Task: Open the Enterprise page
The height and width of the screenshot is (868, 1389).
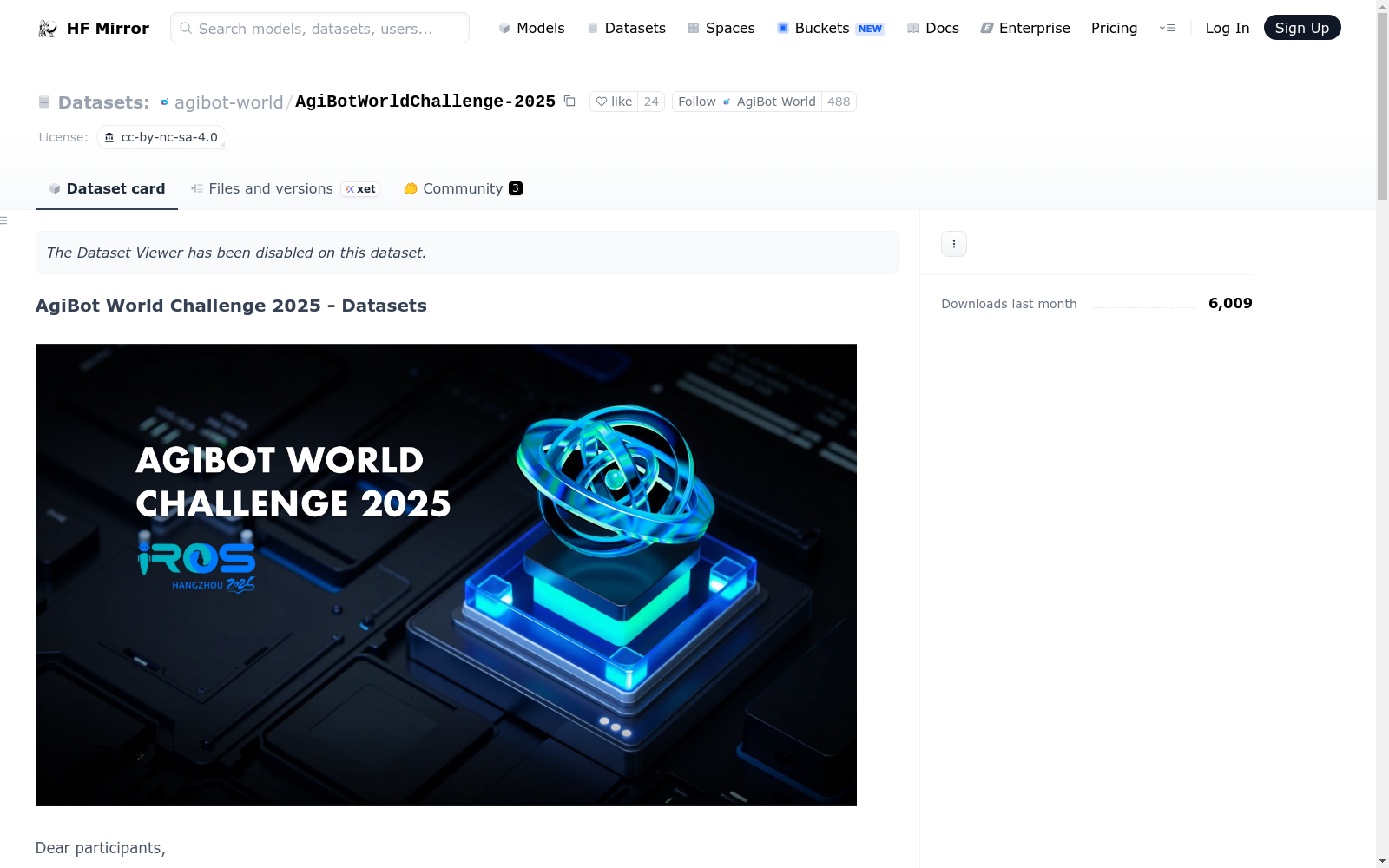Action: 1025,28
